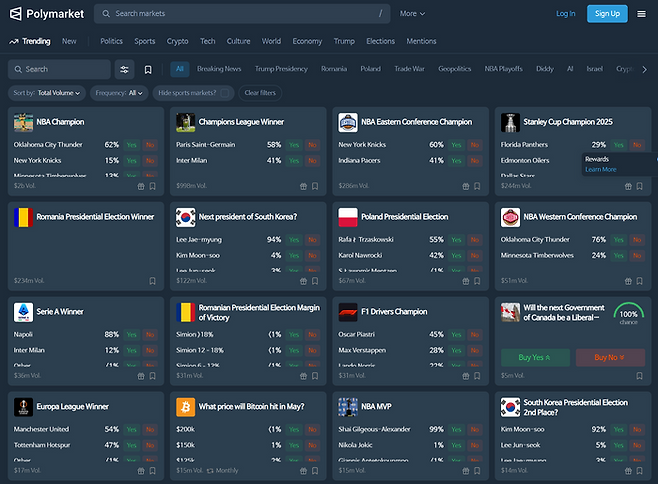
Task: Click the Log In link
Action: click(565, 14)
